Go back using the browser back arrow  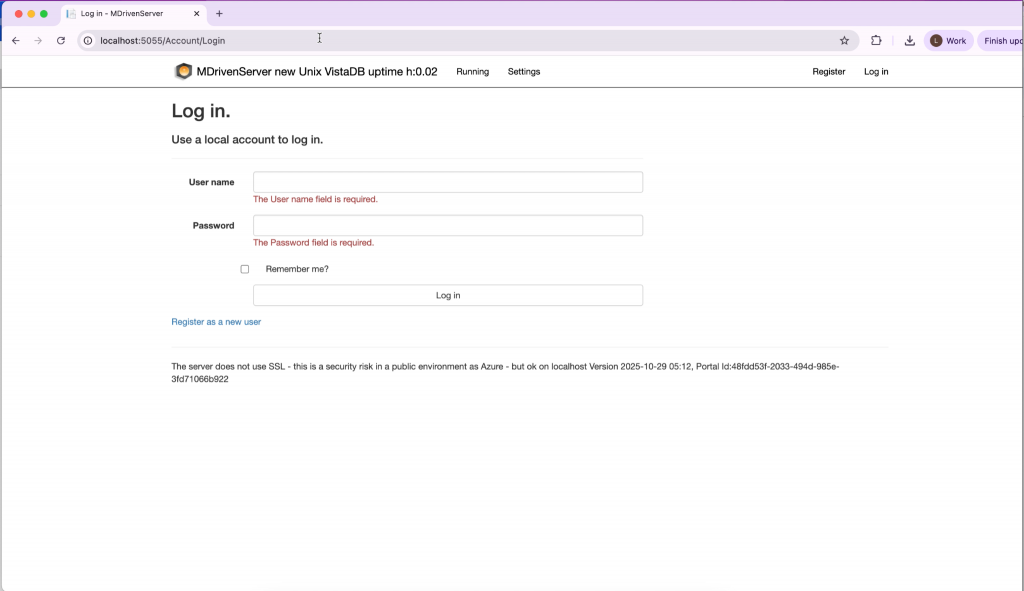pos(15,41)
